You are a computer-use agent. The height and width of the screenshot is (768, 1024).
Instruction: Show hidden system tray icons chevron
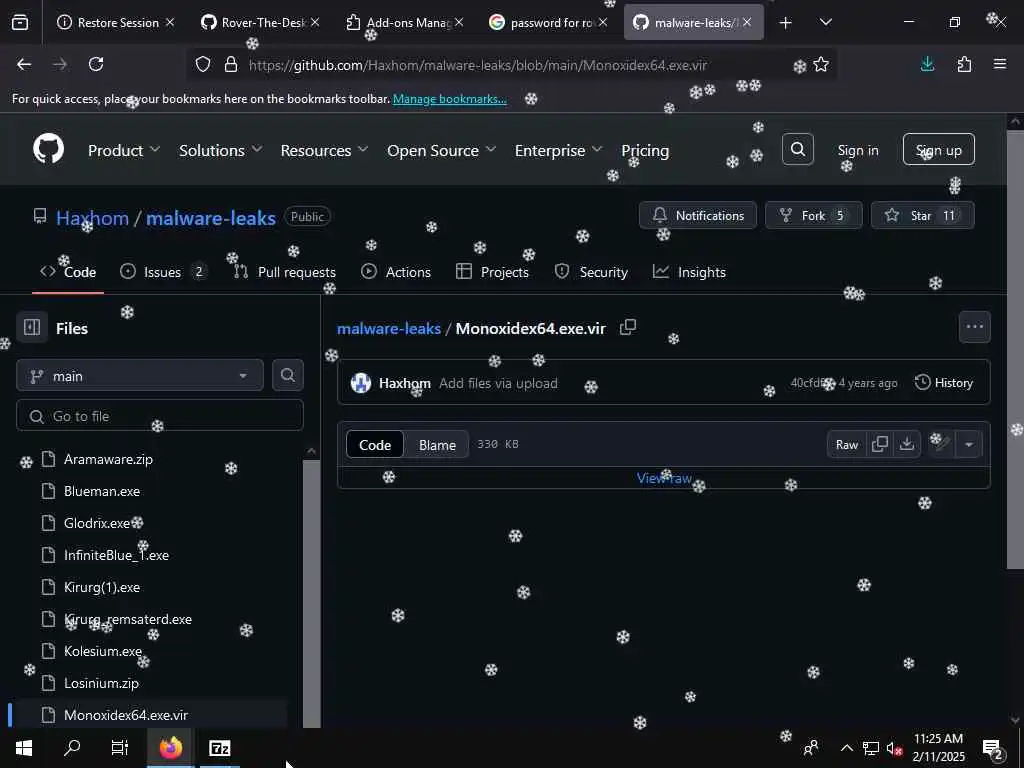846,748
